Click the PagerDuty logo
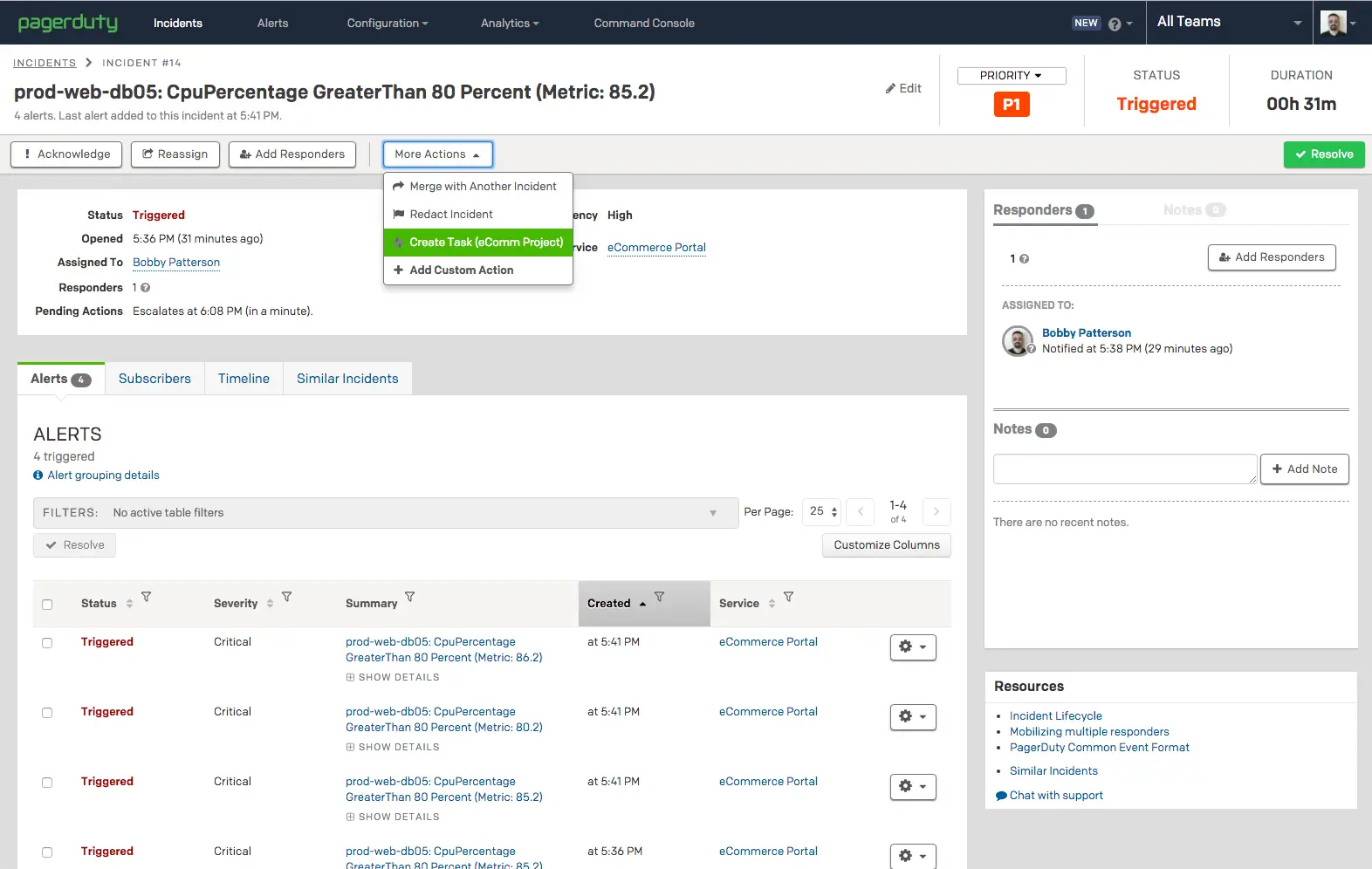The height and width of the screenshot is (869, 1372). click(68, 23)
